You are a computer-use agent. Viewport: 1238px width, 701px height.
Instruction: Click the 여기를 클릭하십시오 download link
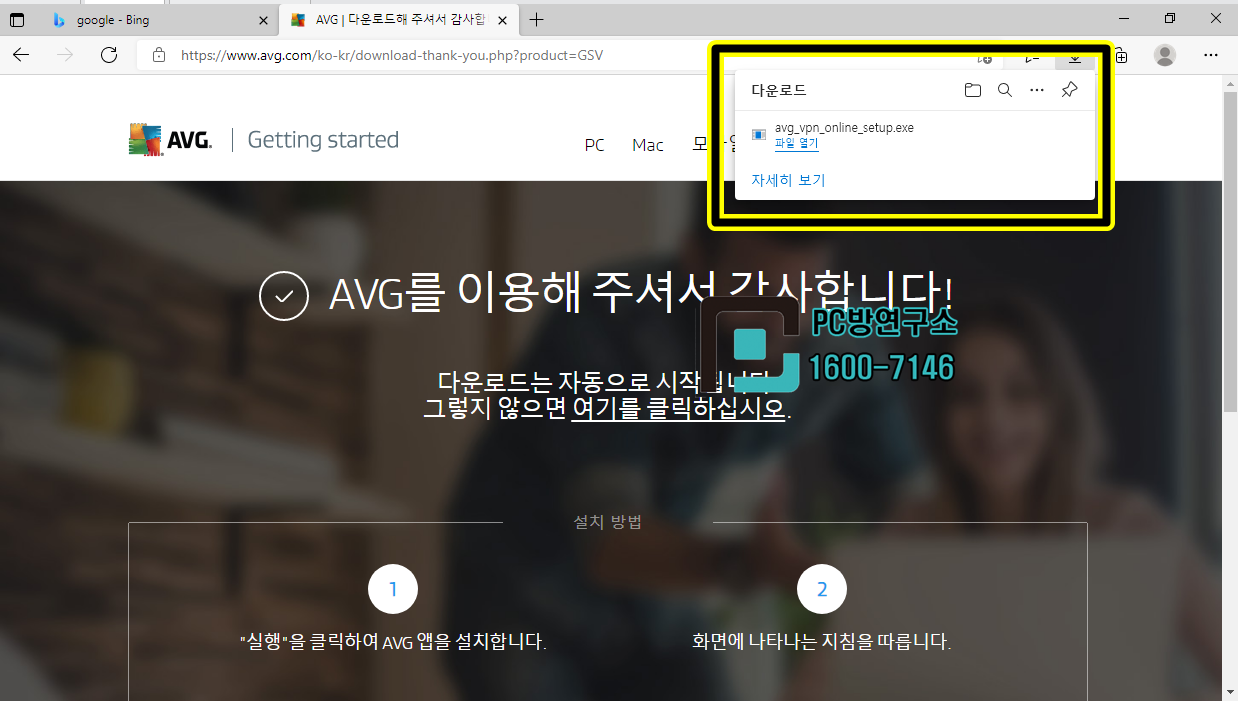[679, 409]
